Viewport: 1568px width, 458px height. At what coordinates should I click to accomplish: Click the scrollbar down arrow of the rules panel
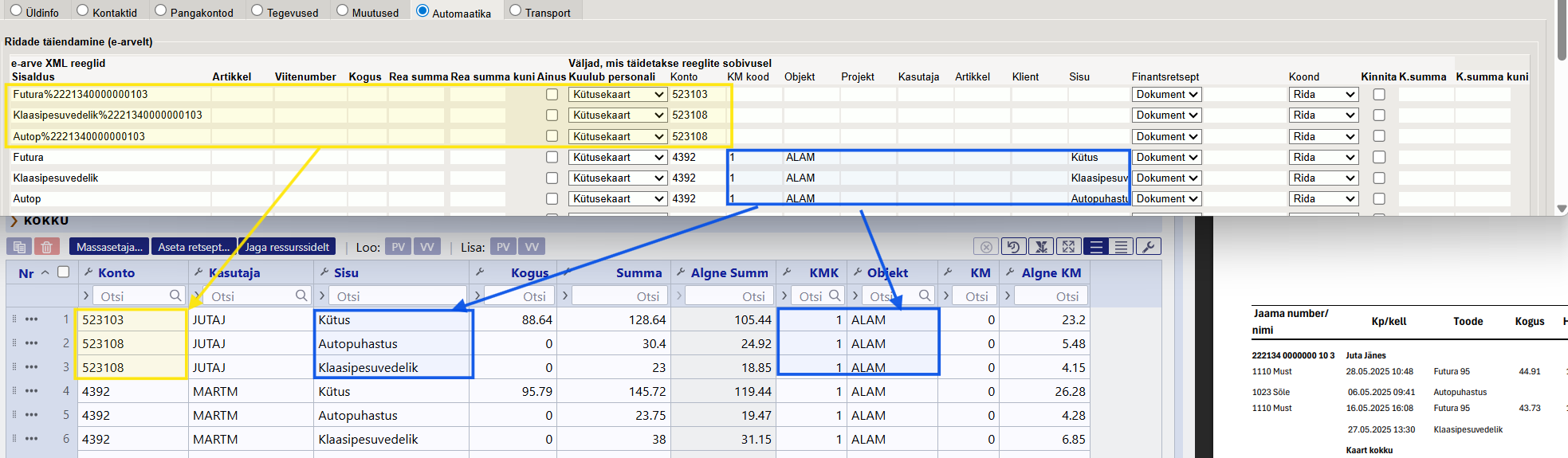[1561, 209]
